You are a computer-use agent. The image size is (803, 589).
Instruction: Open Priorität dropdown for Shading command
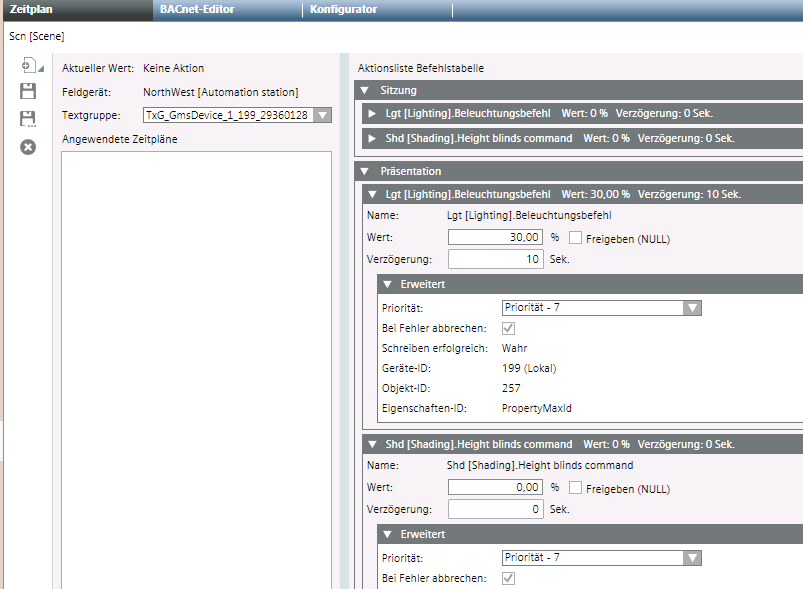click(x=691, y=558)
